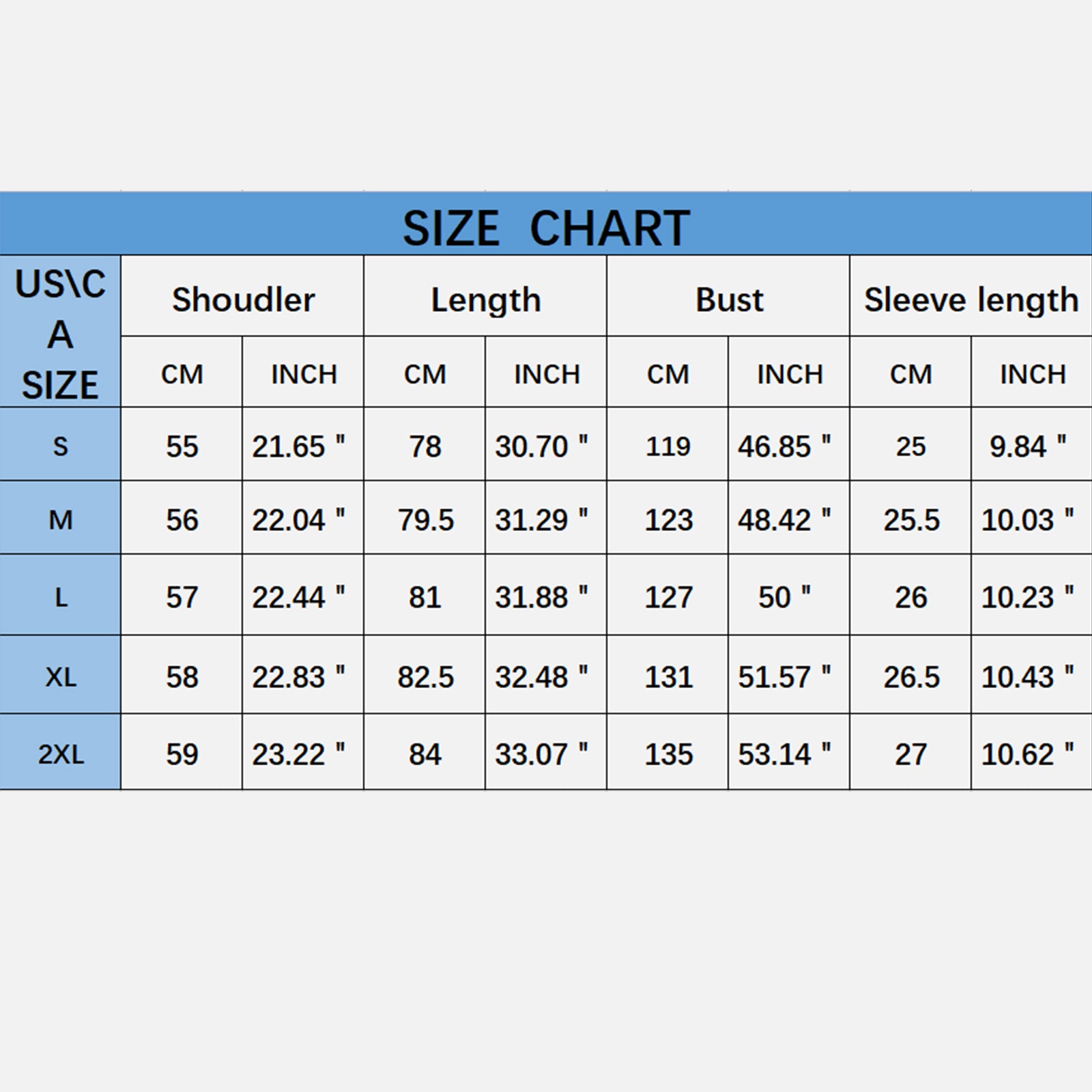1092x1092 pixels.
Task: Select the Shoudler column header
Action: click(243, 300)
